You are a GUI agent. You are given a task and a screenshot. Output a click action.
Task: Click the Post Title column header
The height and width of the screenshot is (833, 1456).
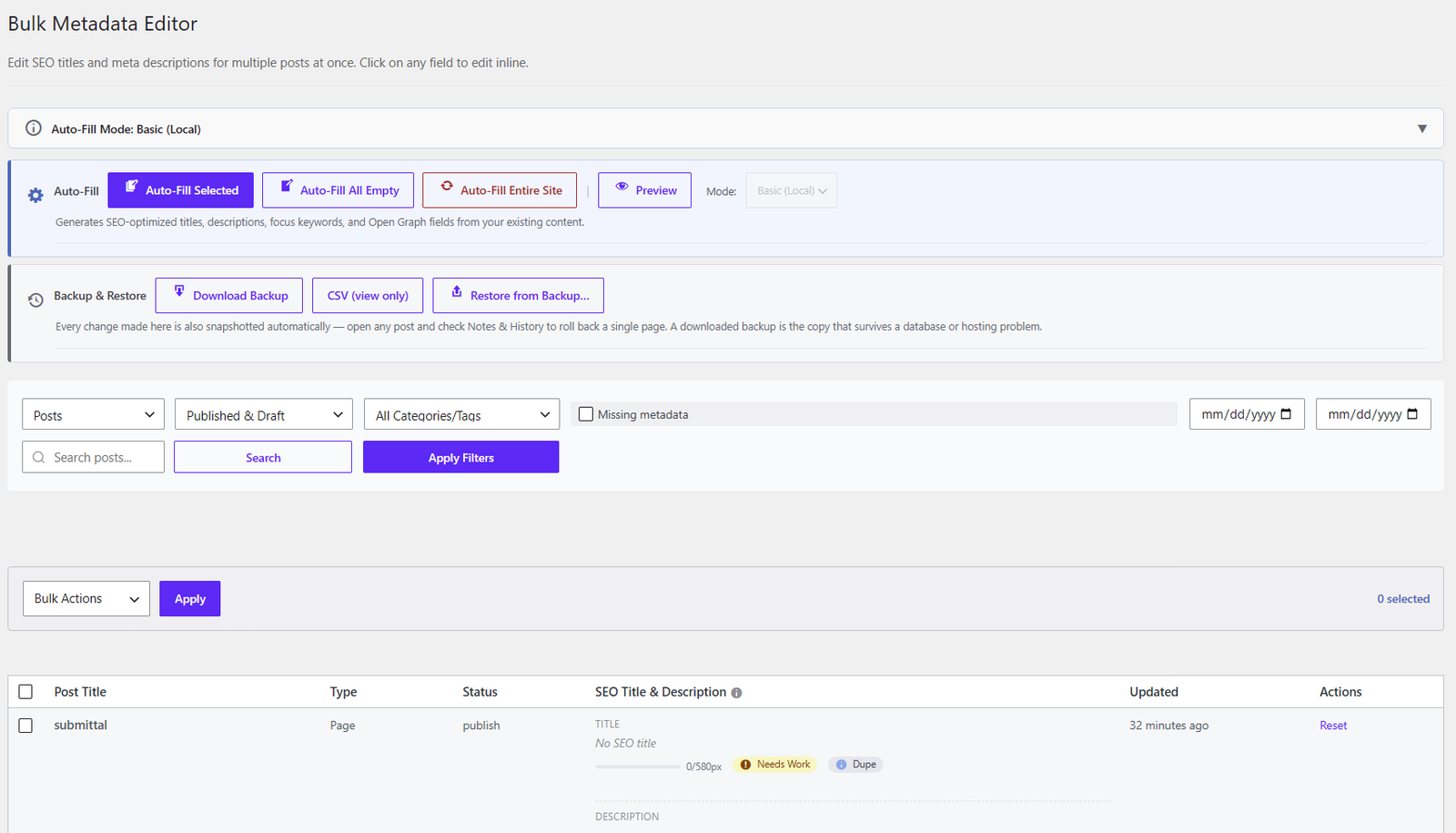click(80, 692)
